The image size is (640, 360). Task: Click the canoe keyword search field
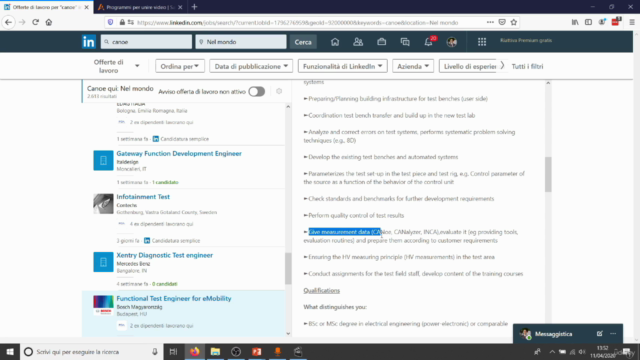(146, 42)
